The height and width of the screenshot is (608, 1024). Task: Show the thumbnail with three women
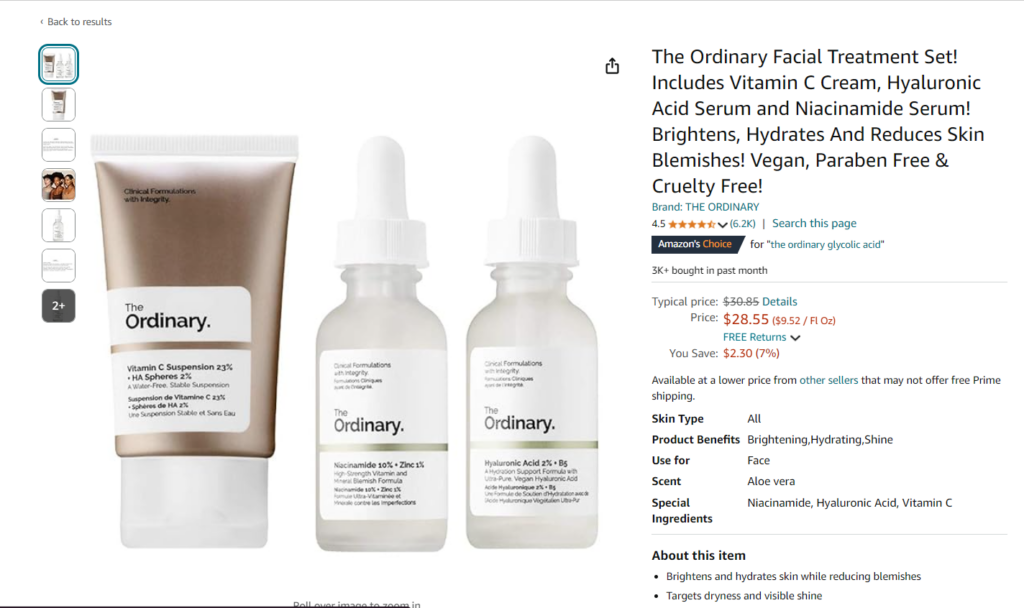(59, 185)
